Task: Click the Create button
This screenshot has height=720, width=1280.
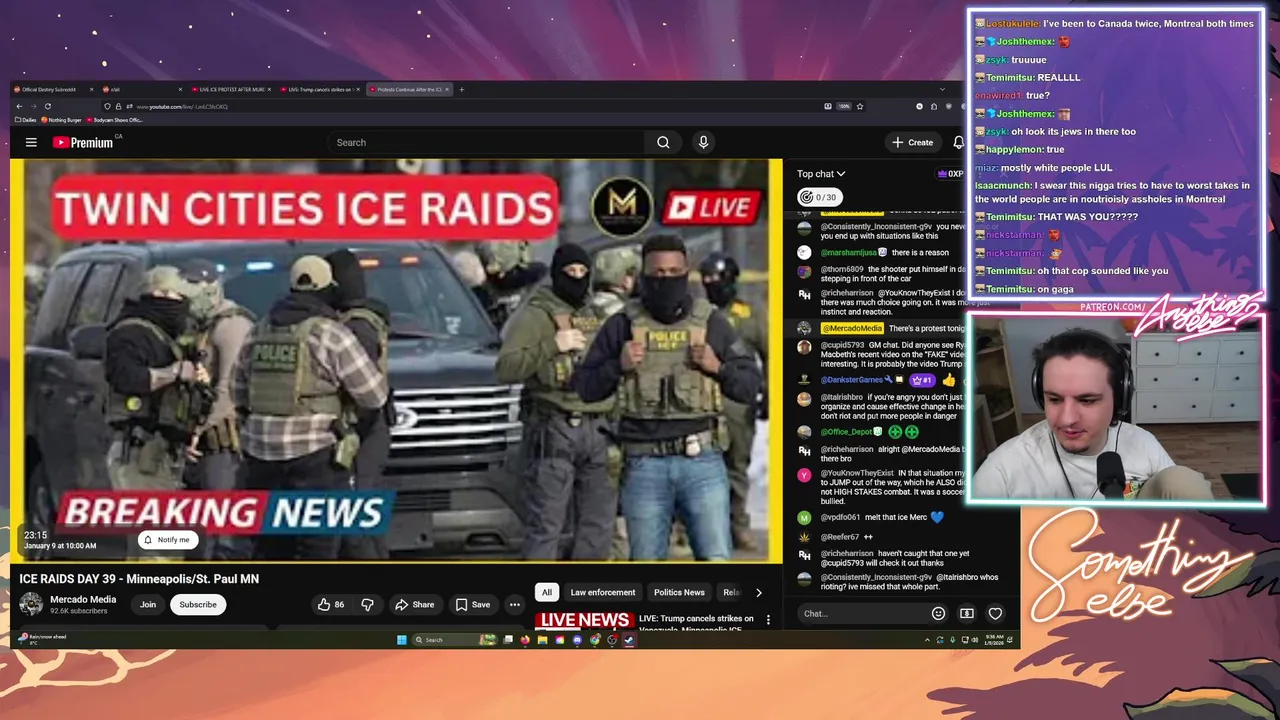Action: pyautogui.click(x=913, y=142)
